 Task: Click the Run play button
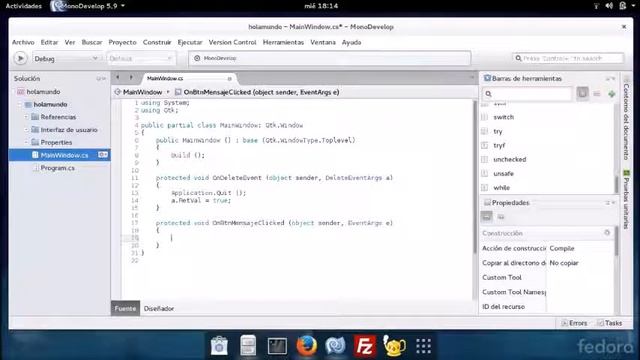click(20, 58)
